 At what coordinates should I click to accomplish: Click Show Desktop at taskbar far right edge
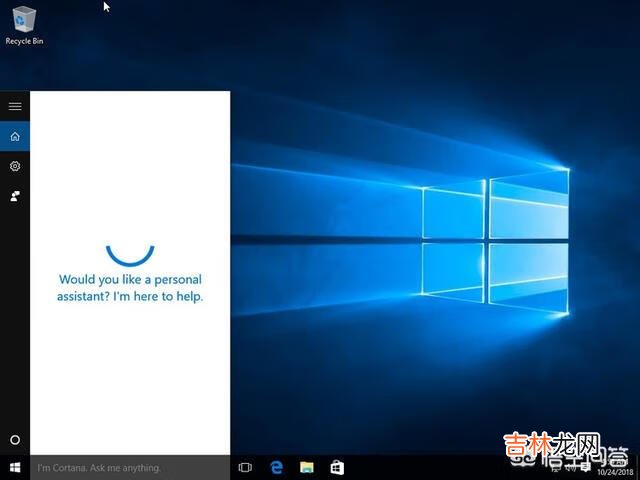pyautogui.click(x=638, y=467)
